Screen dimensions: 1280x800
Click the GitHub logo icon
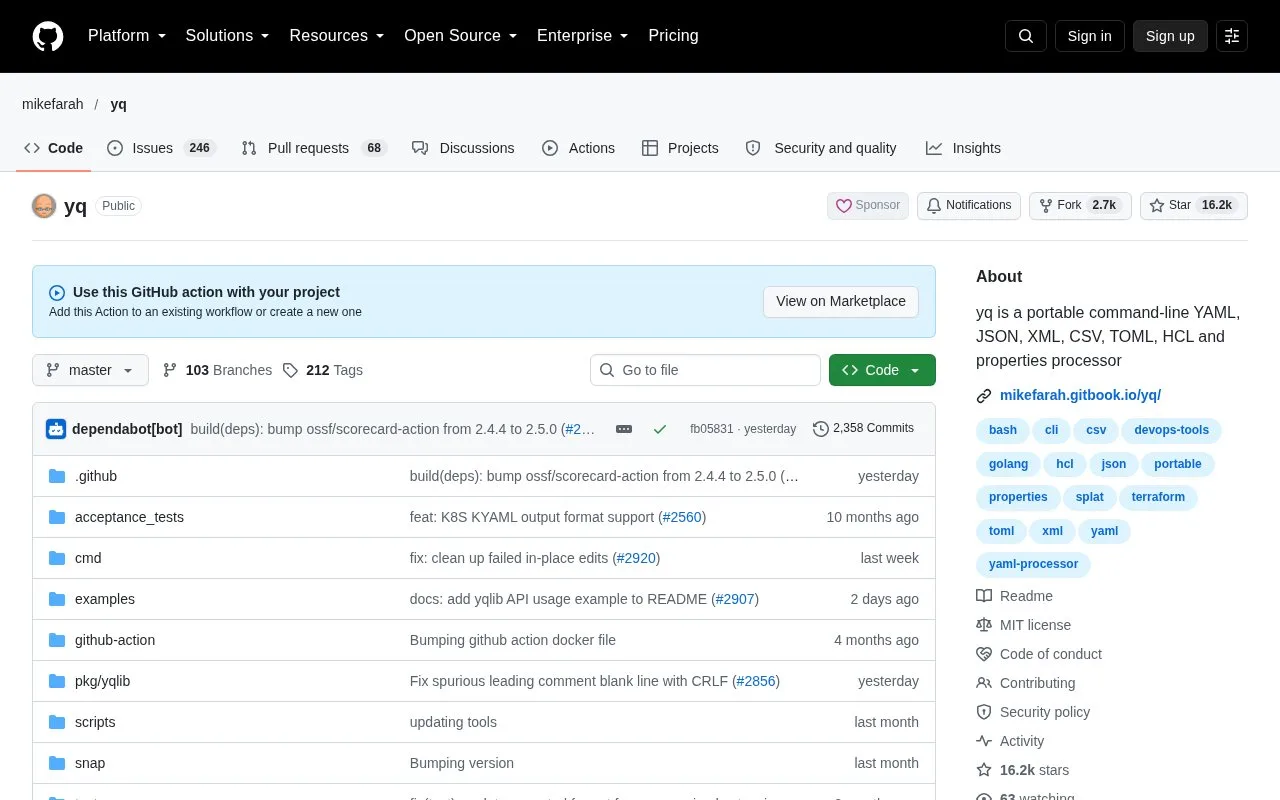(x=48, y=36)
